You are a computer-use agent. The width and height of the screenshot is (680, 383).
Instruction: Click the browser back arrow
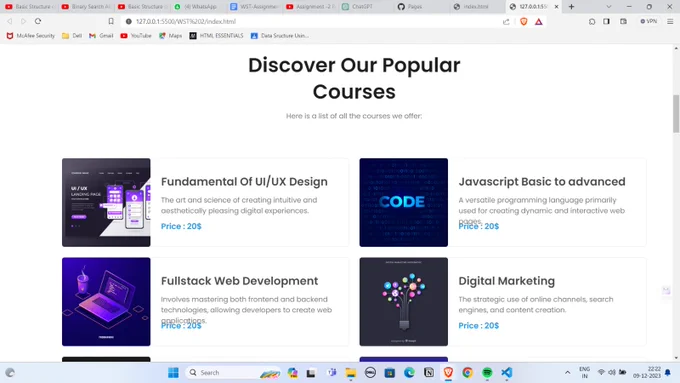click(x=10, y=21)
